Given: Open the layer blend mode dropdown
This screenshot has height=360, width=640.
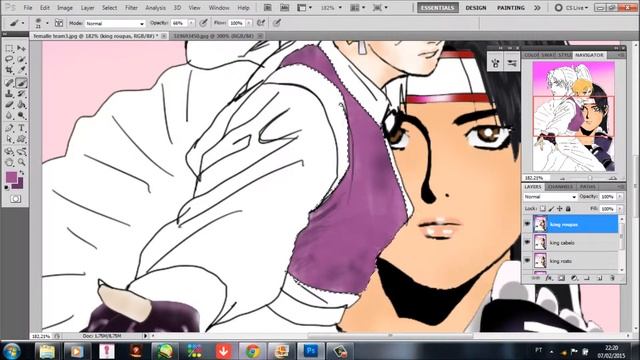Looking at the screenshot, I should 550,197.
